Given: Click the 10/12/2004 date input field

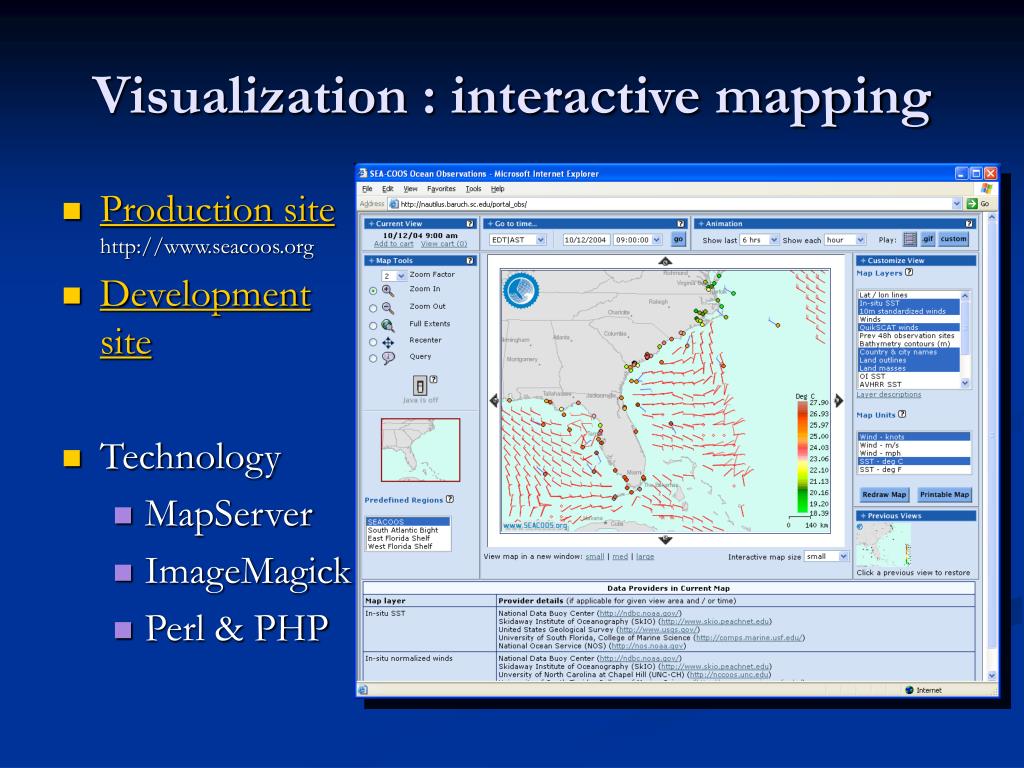Looking at the screenshot, I should pos(585,240).
